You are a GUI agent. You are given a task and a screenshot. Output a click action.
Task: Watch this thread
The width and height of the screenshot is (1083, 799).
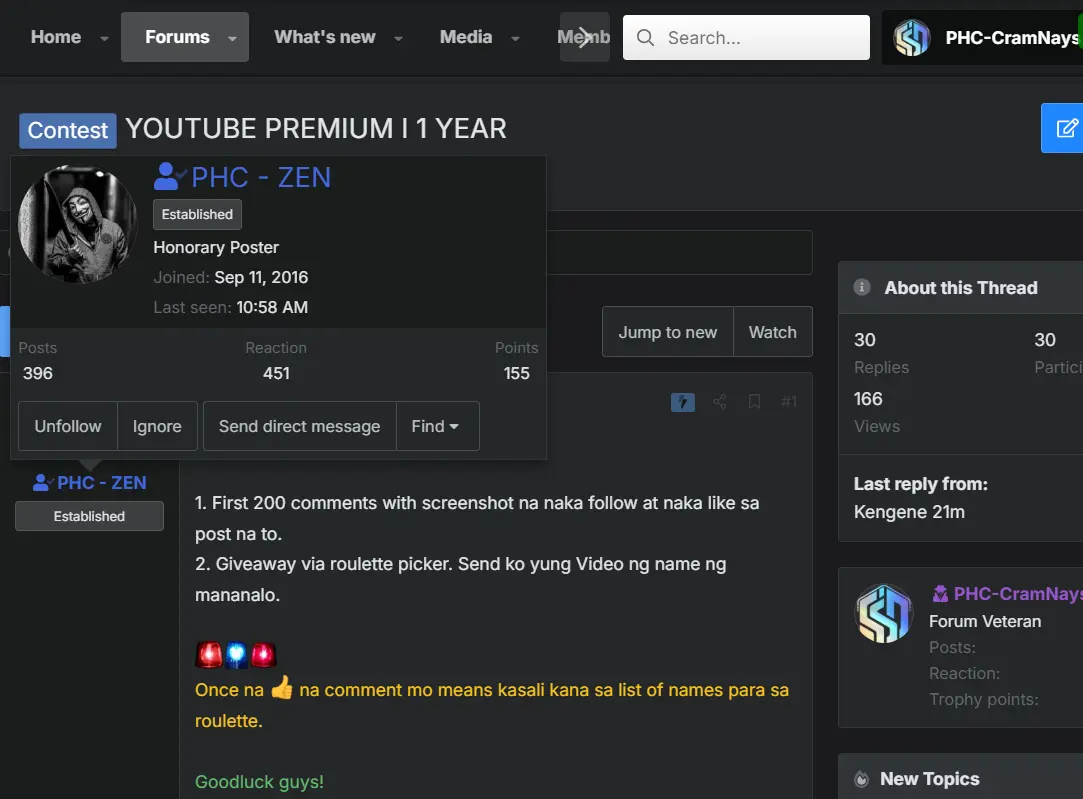(x=773, y=332)
